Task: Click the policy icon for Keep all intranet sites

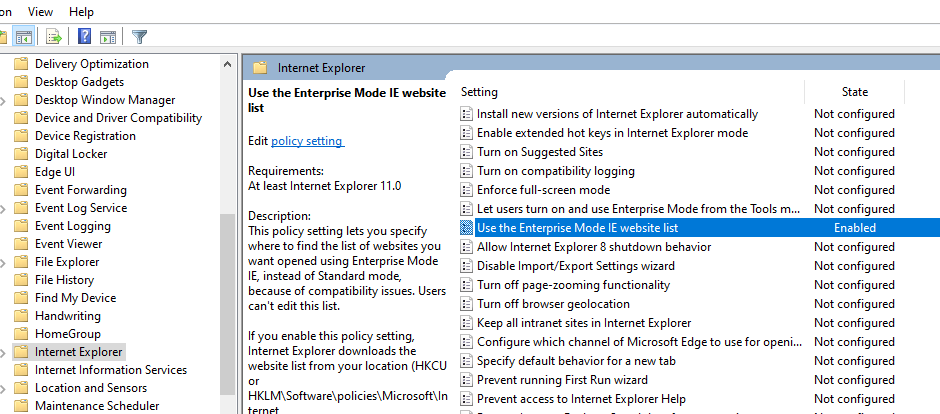Action: [x=466, y=323]
